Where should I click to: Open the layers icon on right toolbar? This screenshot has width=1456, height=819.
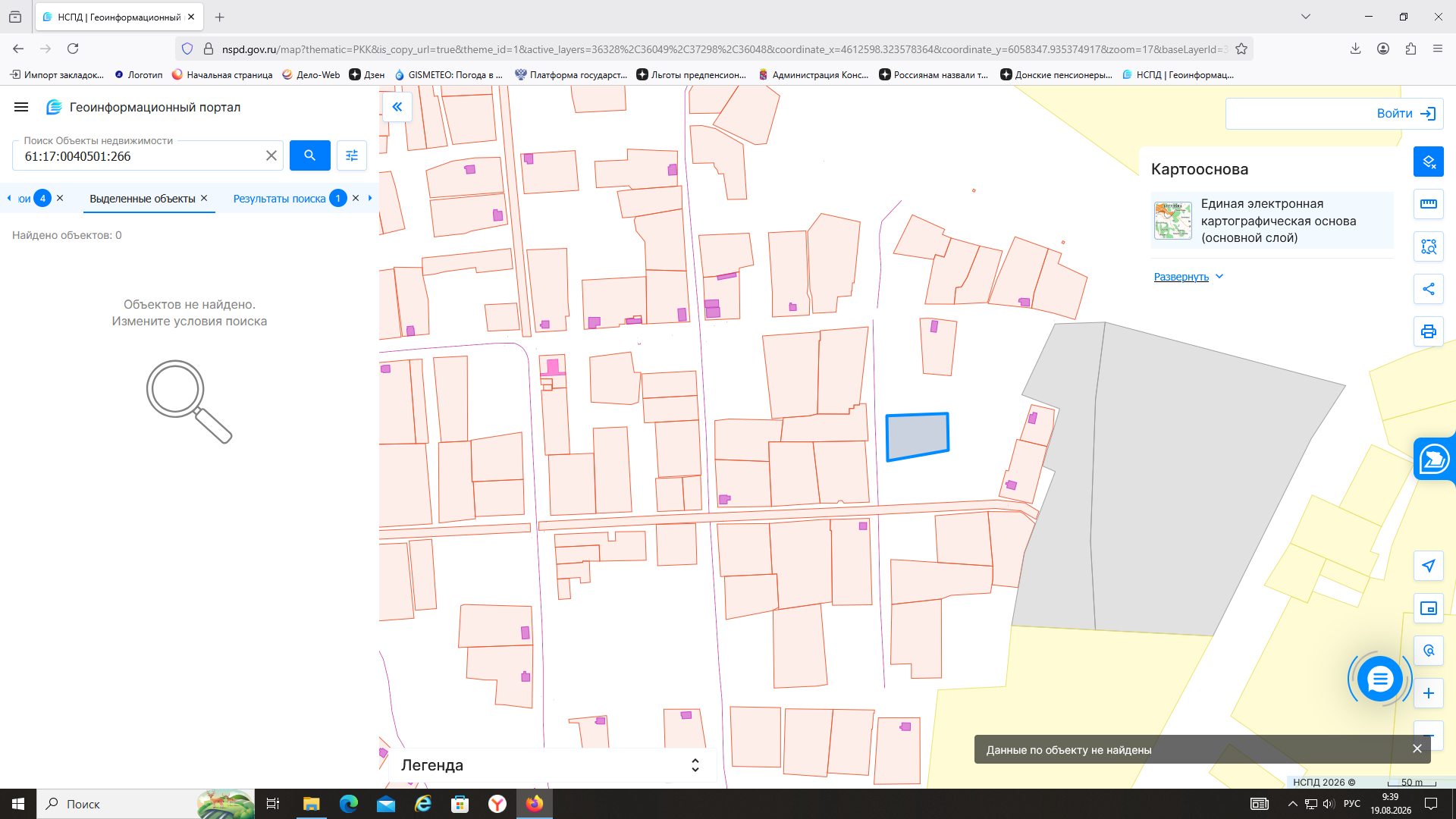tap(1428, 162)
